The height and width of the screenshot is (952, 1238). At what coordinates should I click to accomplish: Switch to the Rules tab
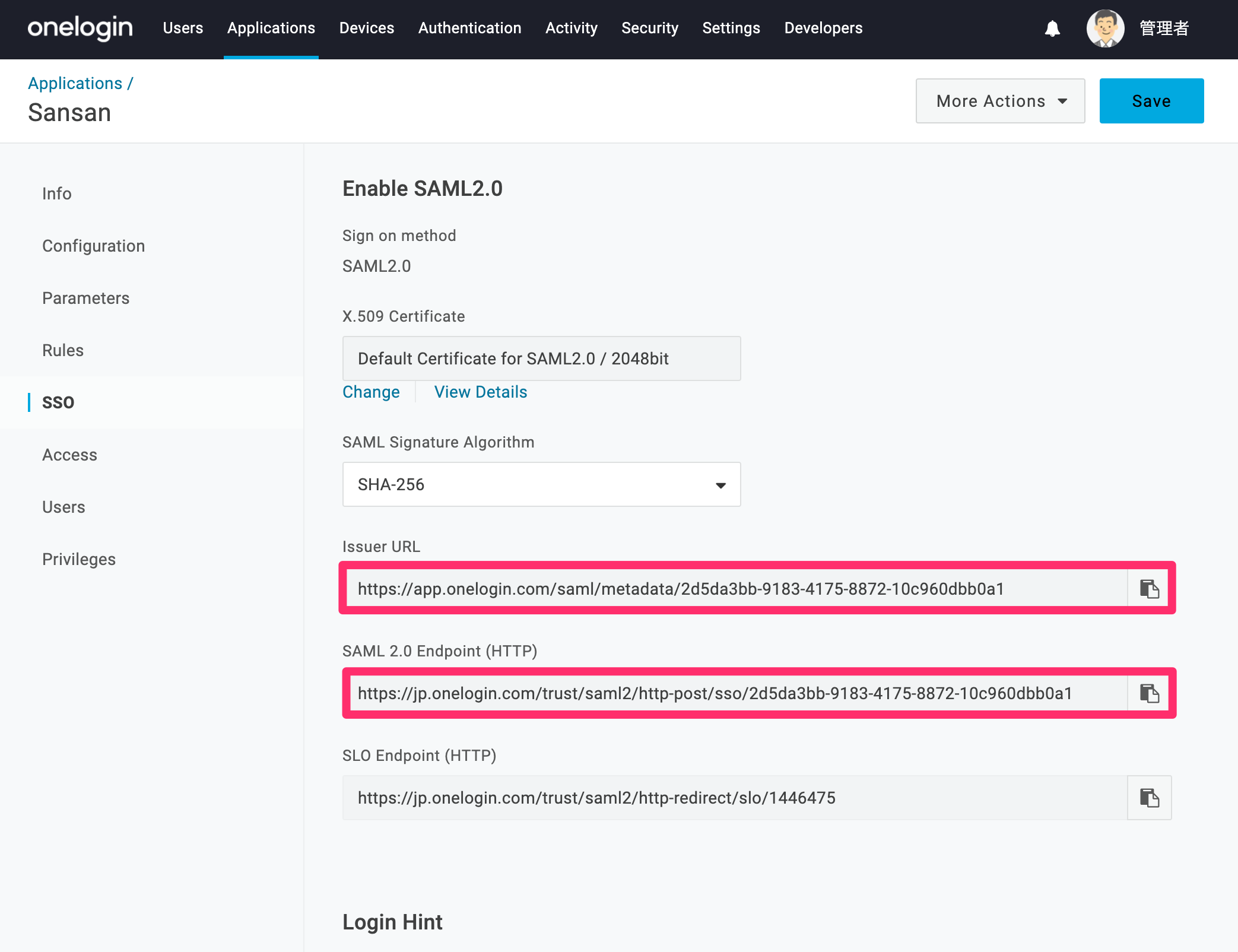(63, 350)
